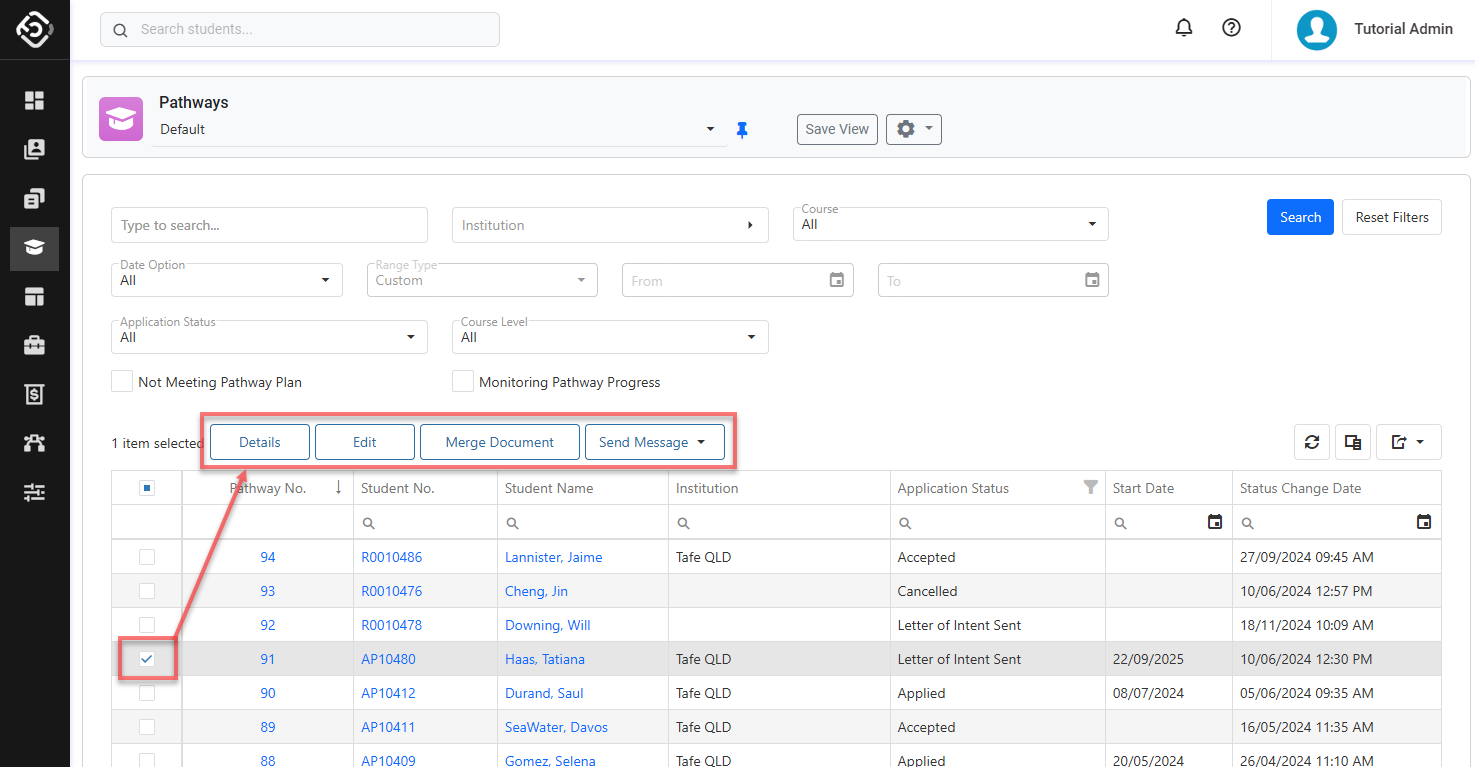Open the help question mark icon

click(x=1232, y=29)
